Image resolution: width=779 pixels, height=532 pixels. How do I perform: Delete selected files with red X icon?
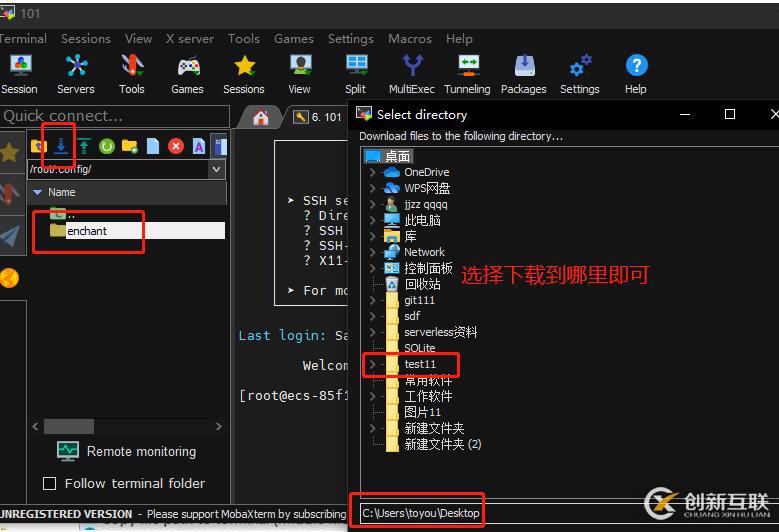click(x=176, y=146)
